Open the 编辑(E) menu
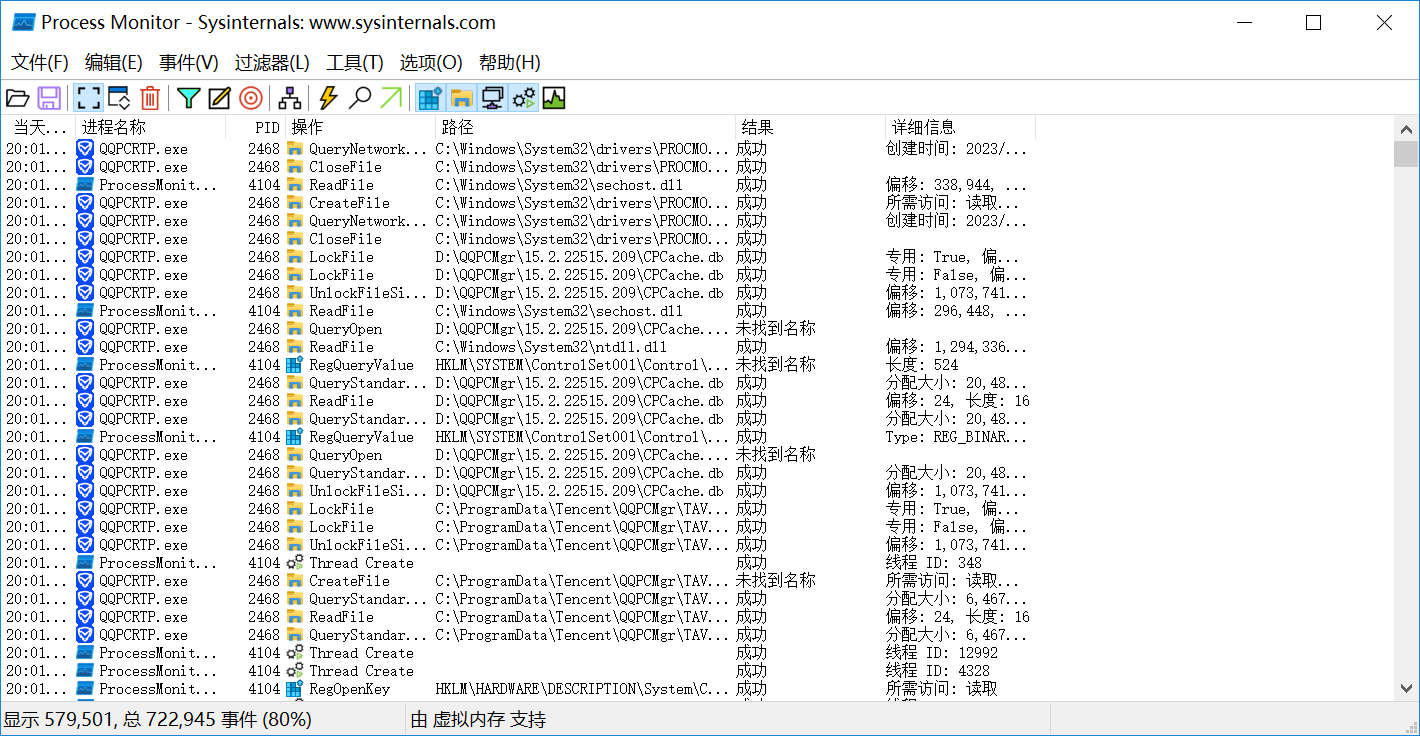1420x736 pixels. (x=114, y=62)
